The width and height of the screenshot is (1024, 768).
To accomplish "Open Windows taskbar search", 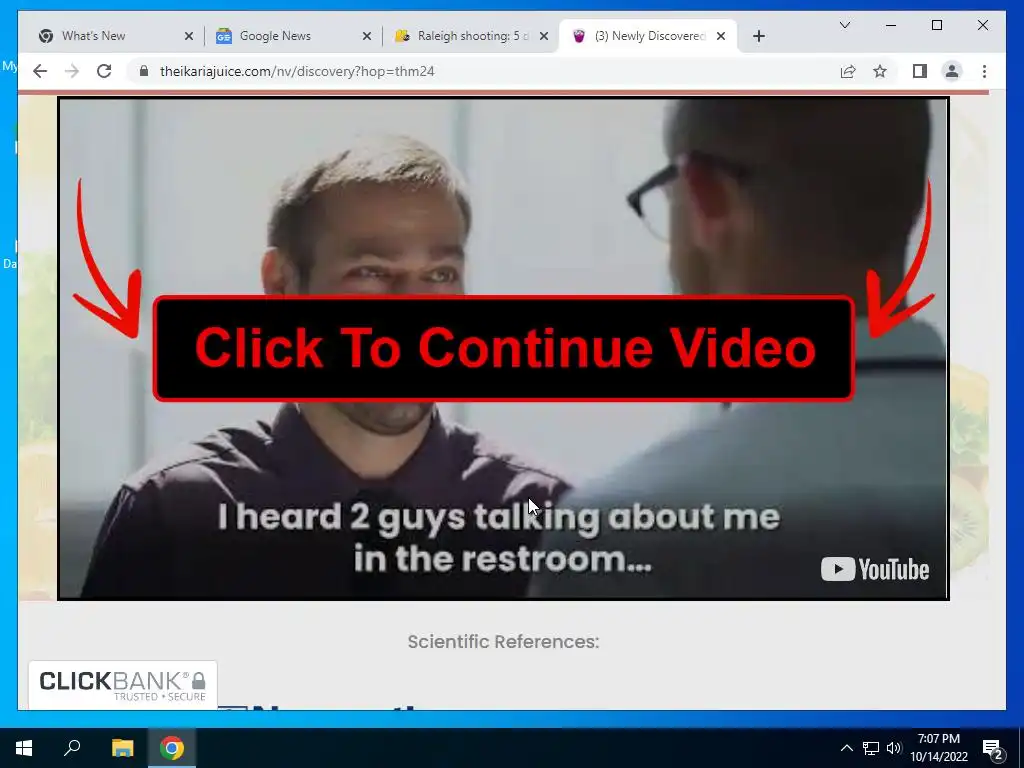I will pyautogui.click(x=72, y=748).
